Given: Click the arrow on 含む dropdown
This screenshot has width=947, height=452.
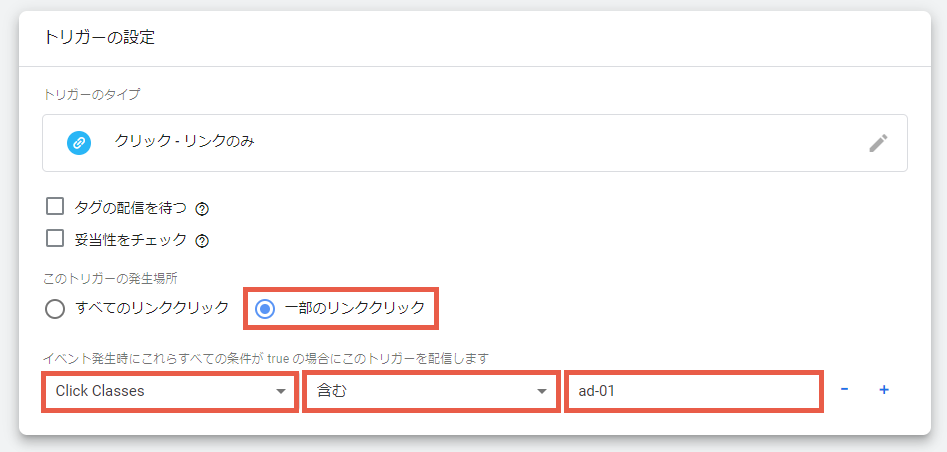Looking at the screenshot, I should (541, 392).
